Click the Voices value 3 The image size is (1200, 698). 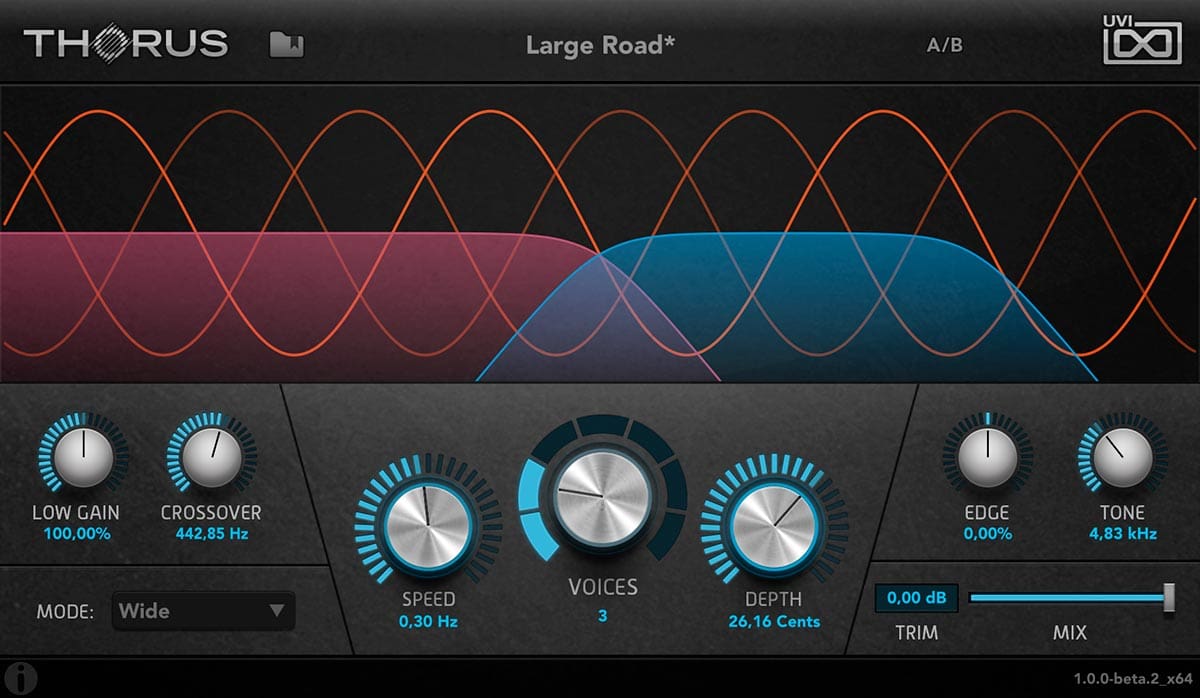pos(602,616)
